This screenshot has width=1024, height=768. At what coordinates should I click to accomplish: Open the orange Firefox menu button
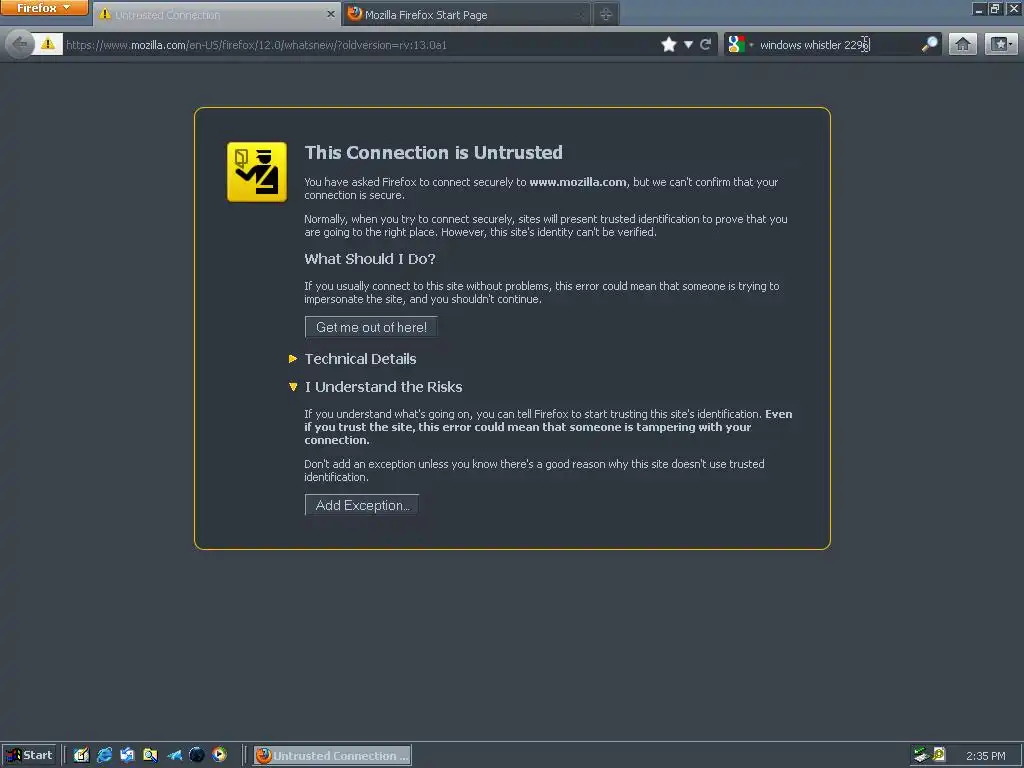(44, 8)
